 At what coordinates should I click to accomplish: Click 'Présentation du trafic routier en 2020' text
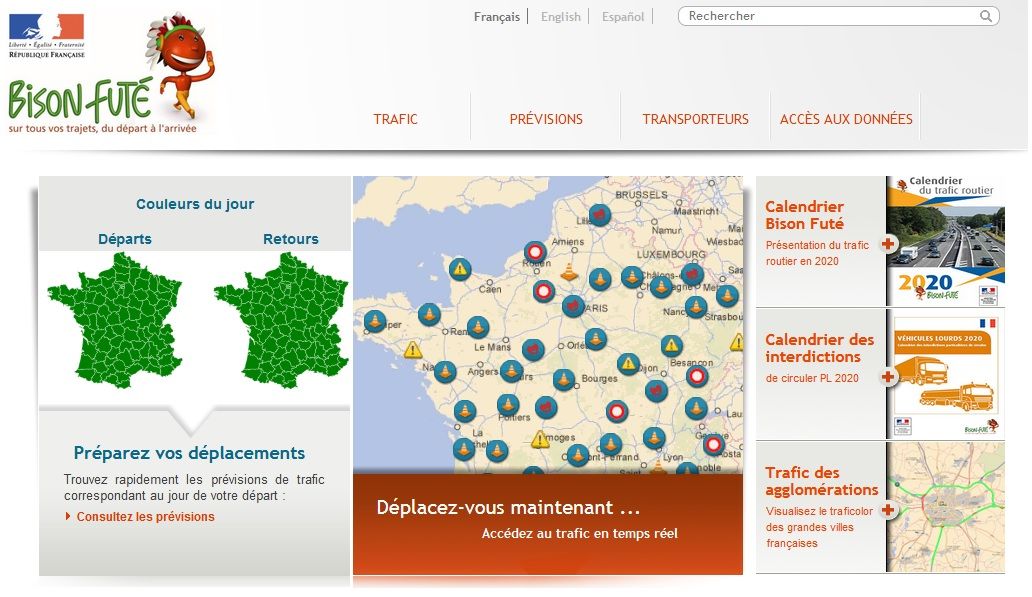coord(817,253)
